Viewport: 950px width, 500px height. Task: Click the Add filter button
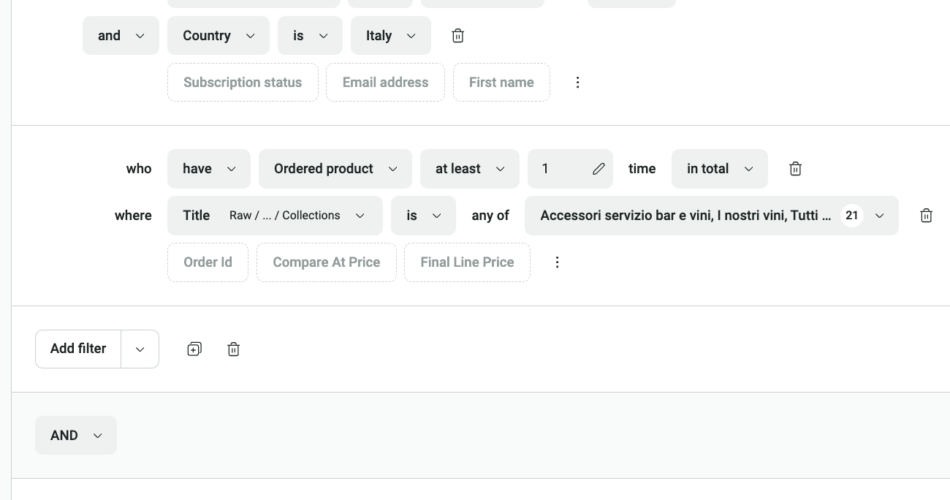tap(78, 349)
